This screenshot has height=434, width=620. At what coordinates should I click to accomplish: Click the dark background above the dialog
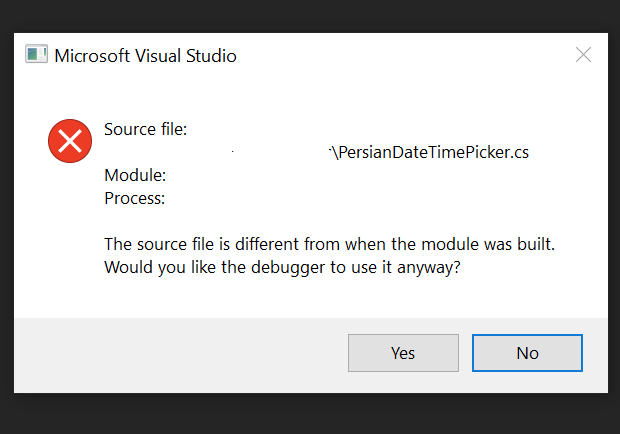click(310, 16)
